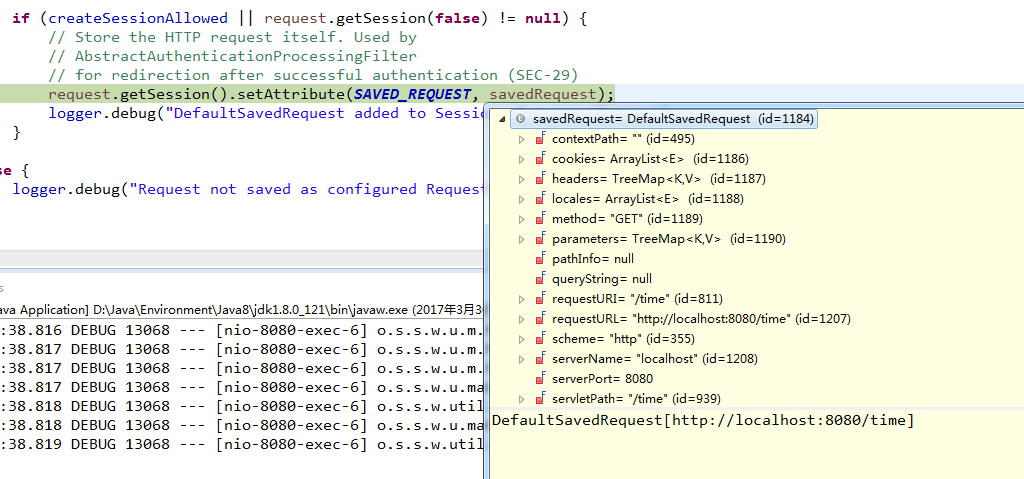Image resolution: width=1024 pixels, height=479 pixels.
Task: Click the scheme field icon
Action: pos(540,339)
